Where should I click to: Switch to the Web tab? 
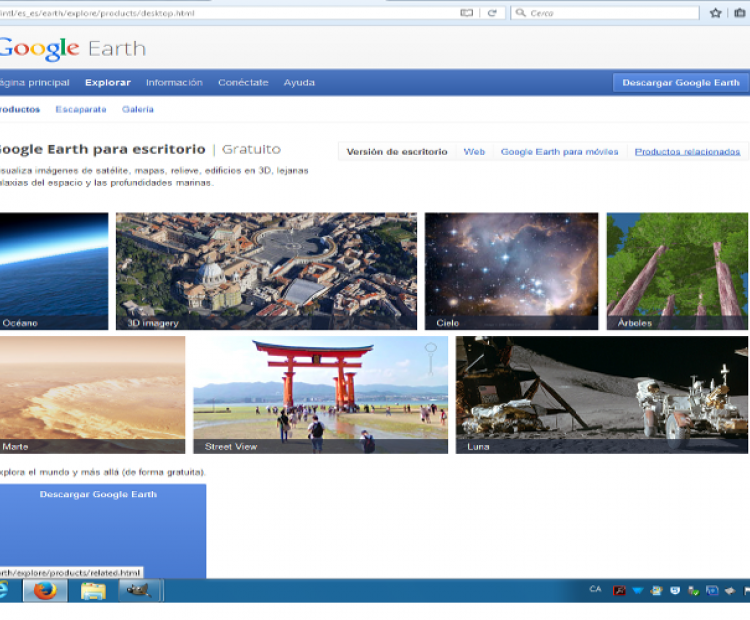pyautogui.click(x=474, y=152)
